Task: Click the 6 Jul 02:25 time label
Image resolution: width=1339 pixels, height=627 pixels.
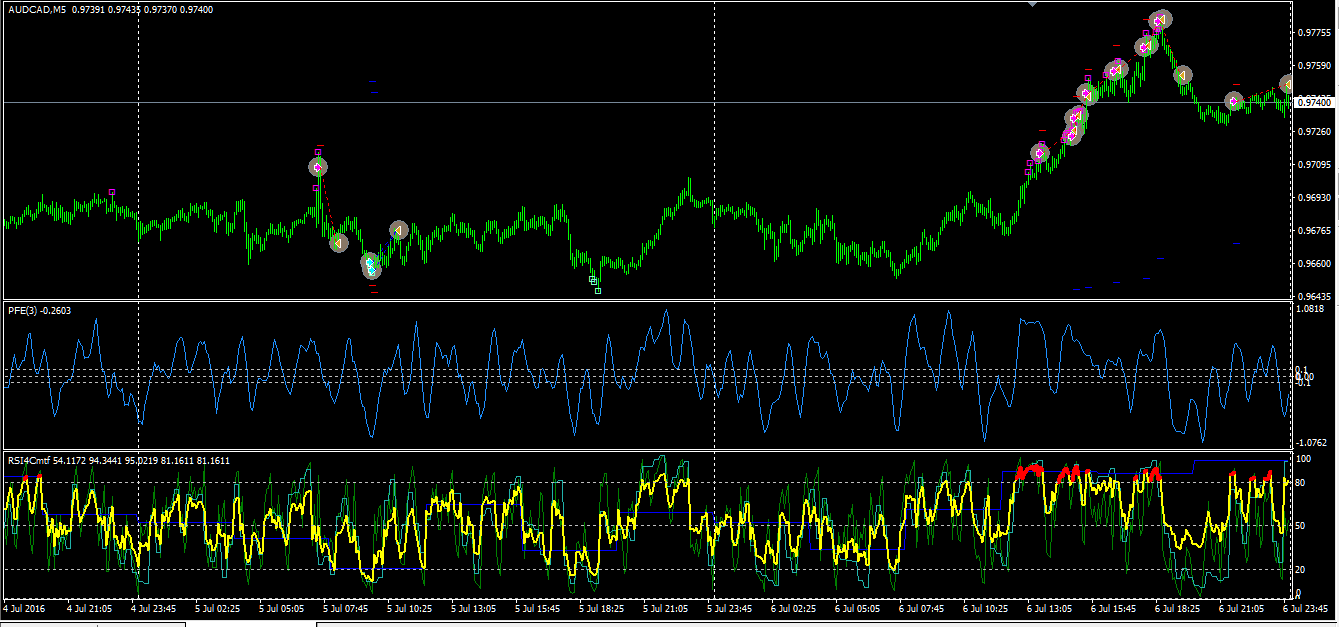Action: [794, 608]
